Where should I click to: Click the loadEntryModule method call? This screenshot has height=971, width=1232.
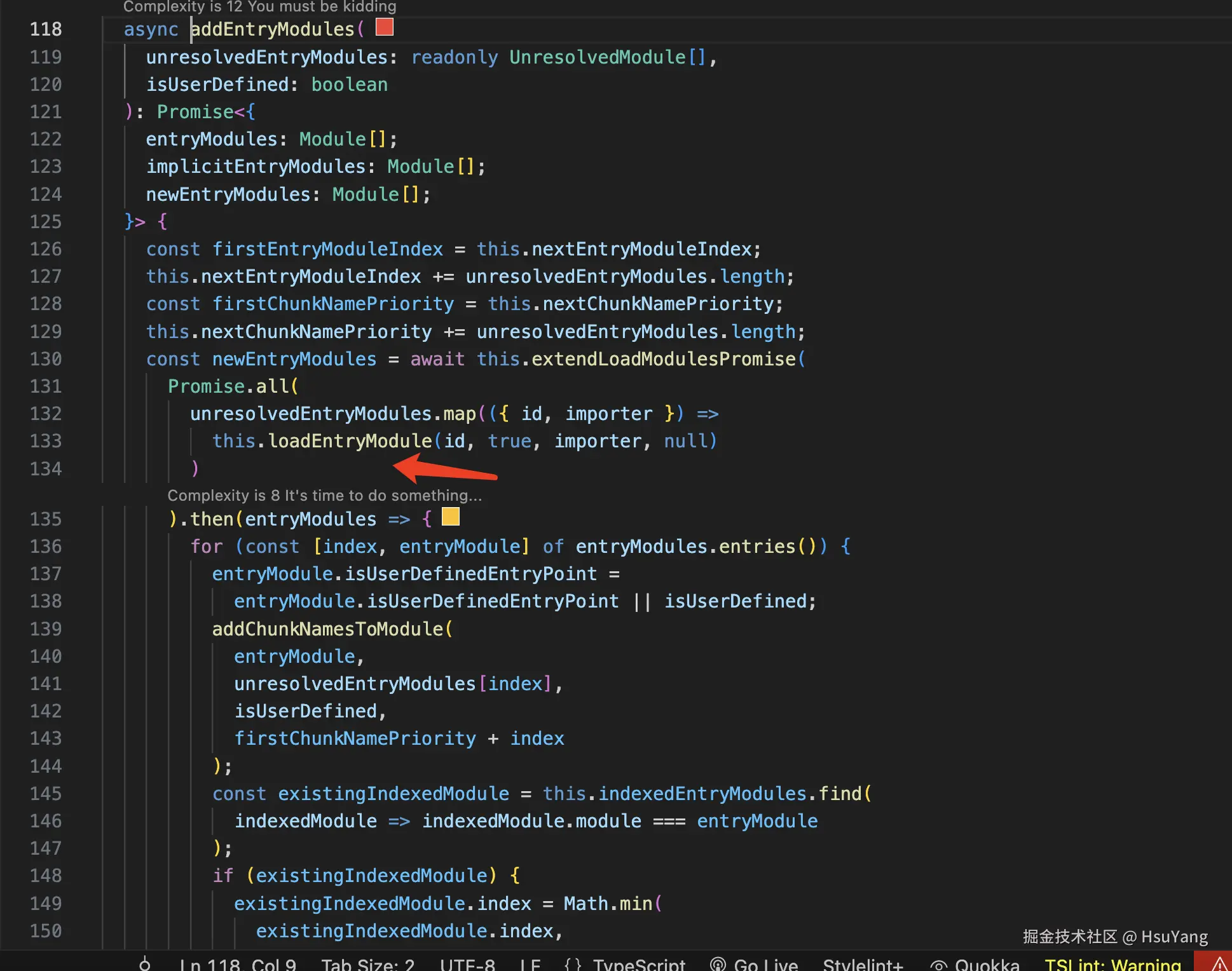[x=350, y=441]
